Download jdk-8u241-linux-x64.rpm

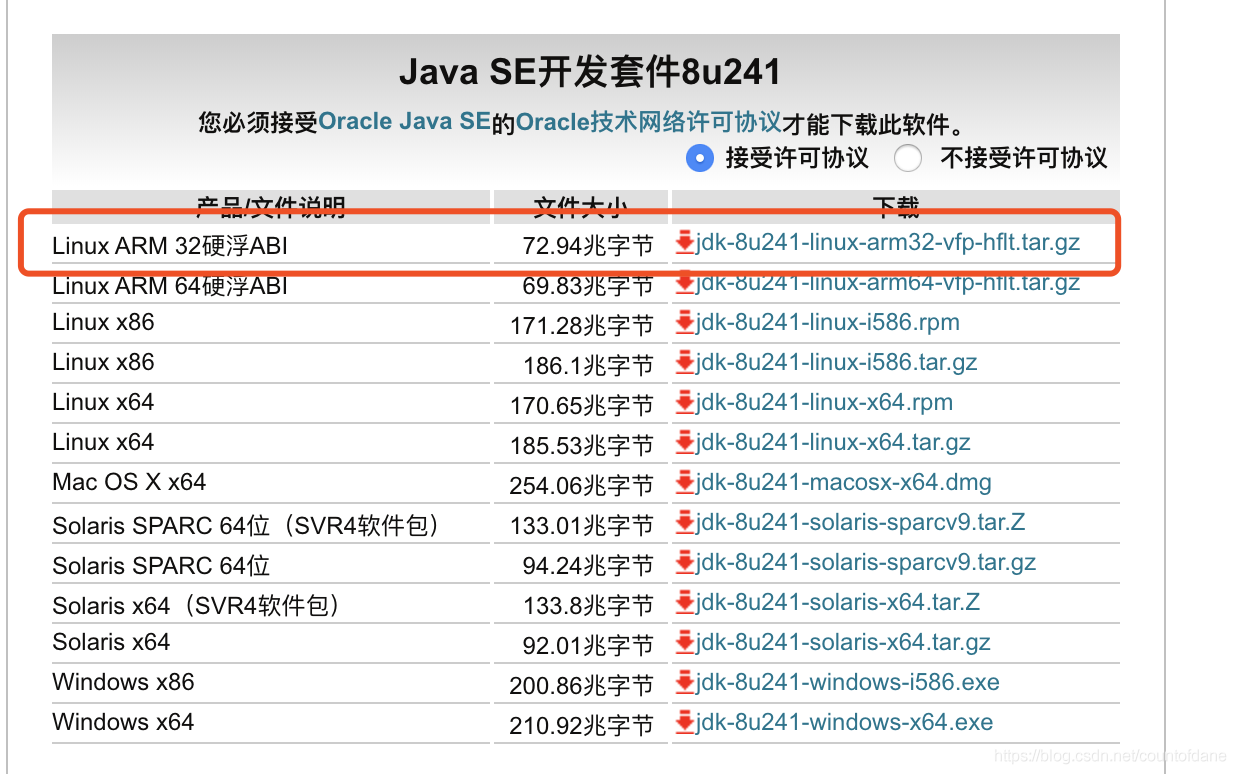824,402
